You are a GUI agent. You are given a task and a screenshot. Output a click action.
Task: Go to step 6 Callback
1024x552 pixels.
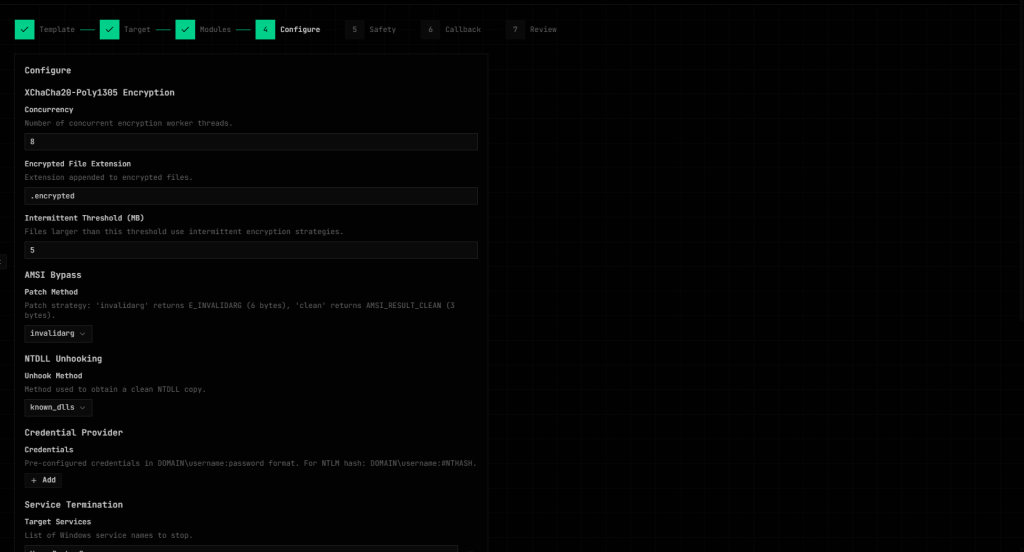[x=451, y=29]
